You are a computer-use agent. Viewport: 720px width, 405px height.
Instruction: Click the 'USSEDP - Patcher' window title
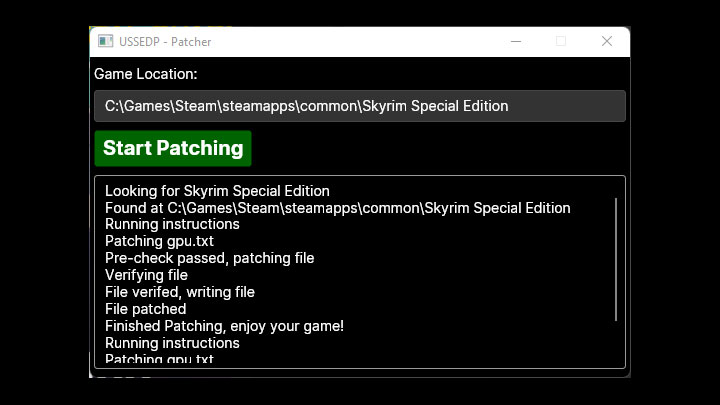pyautogui.click(x=165, y=42)
